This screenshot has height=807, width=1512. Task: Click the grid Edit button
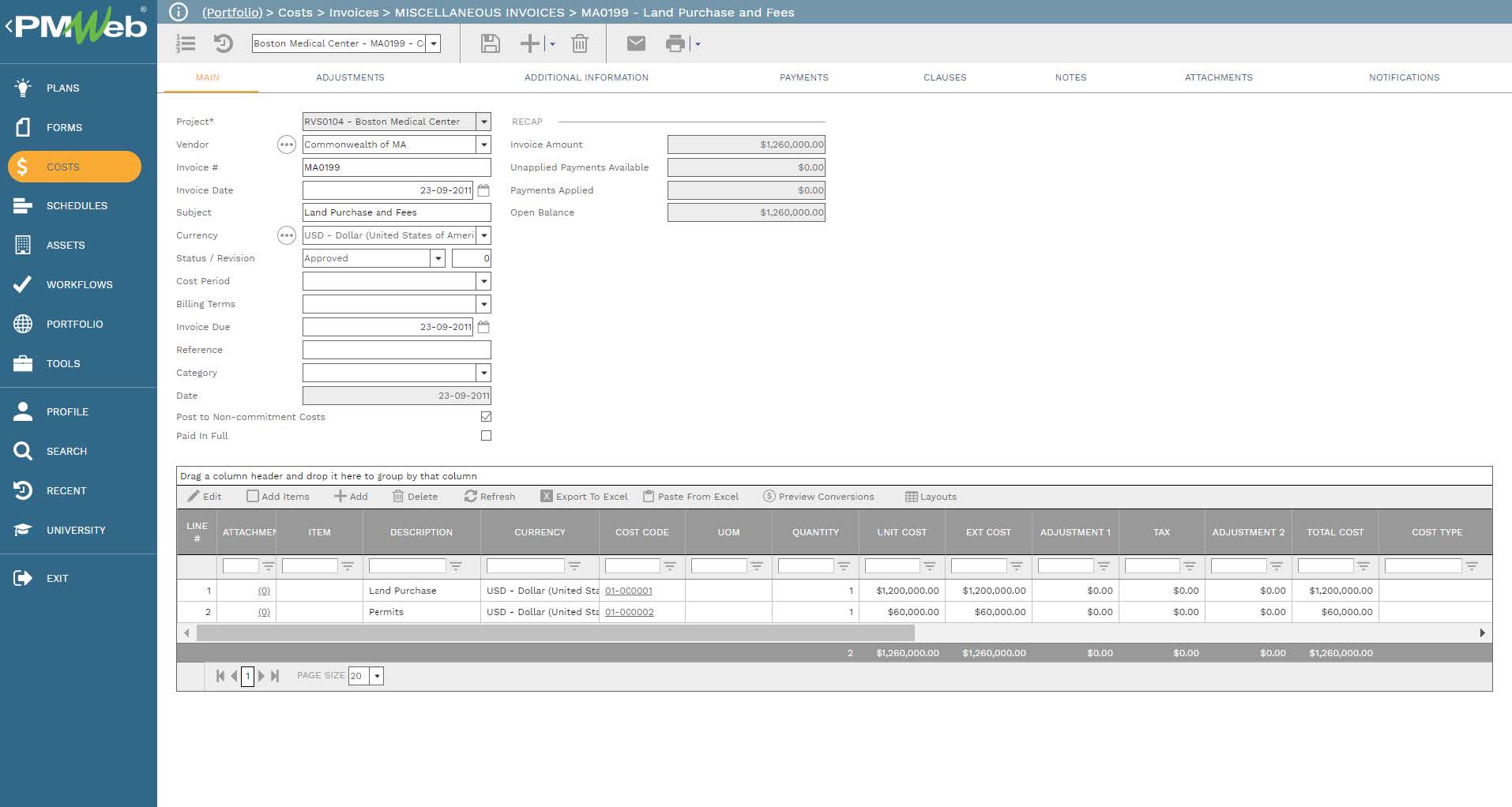click(205, 497)
